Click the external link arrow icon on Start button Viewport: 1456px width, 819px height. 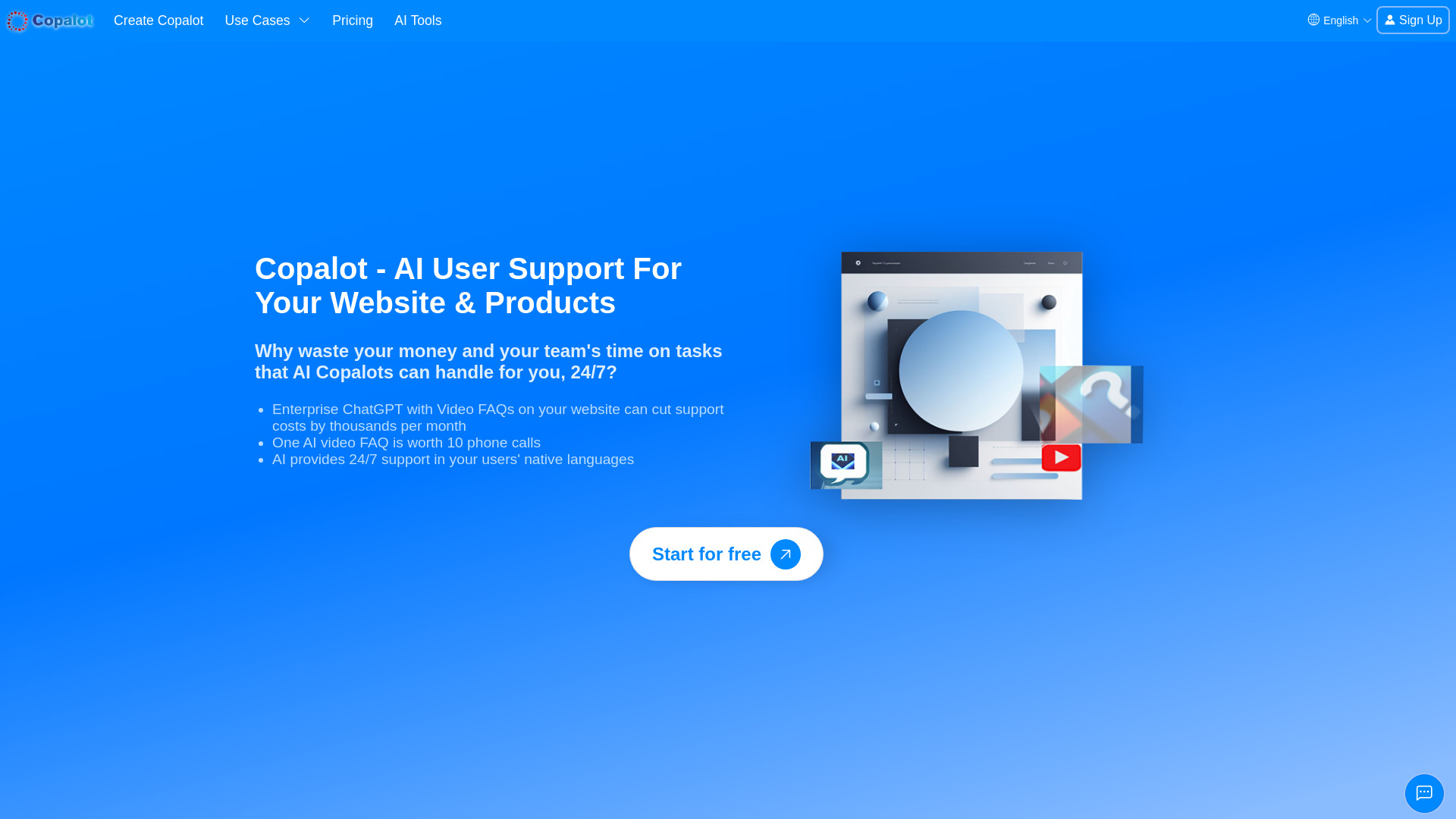pos(785,554)
